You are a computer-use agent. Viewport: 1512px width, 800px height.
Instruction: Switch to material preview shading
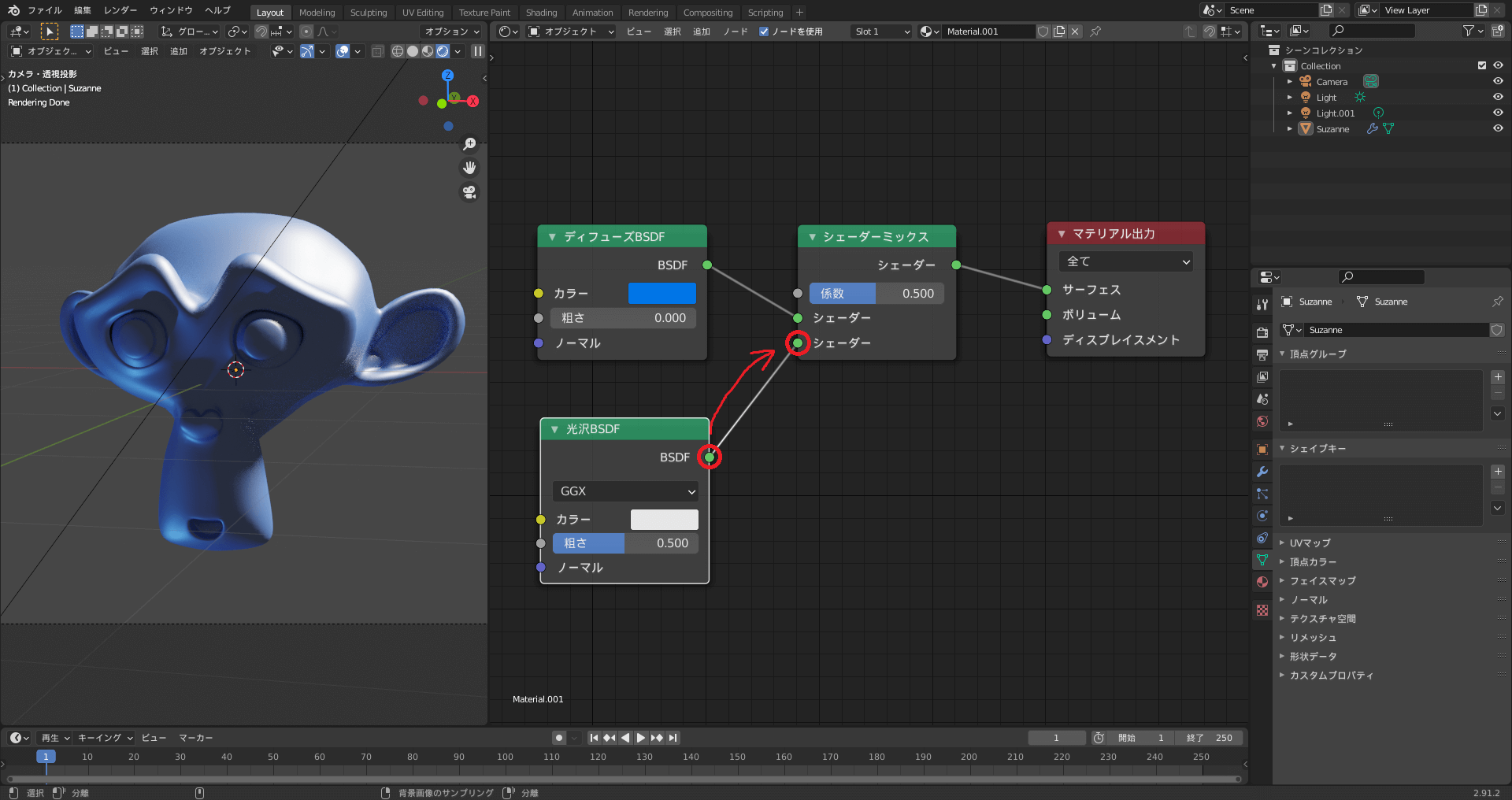[428, 51]
